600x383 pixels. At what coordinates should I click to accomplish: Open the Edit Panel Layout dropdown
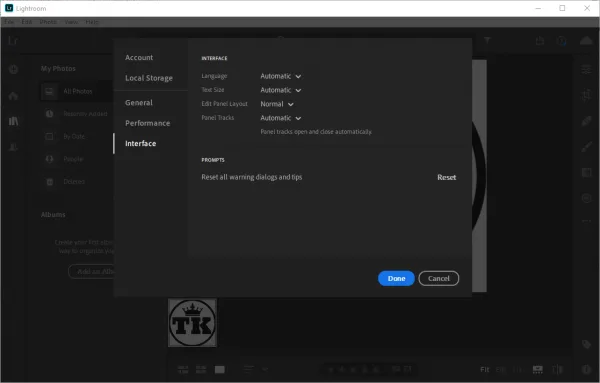tap(277, 104)
